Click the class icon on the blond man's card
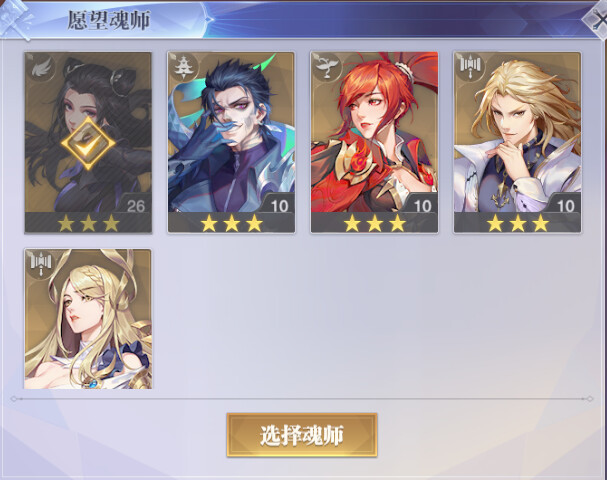 [469, 68]
